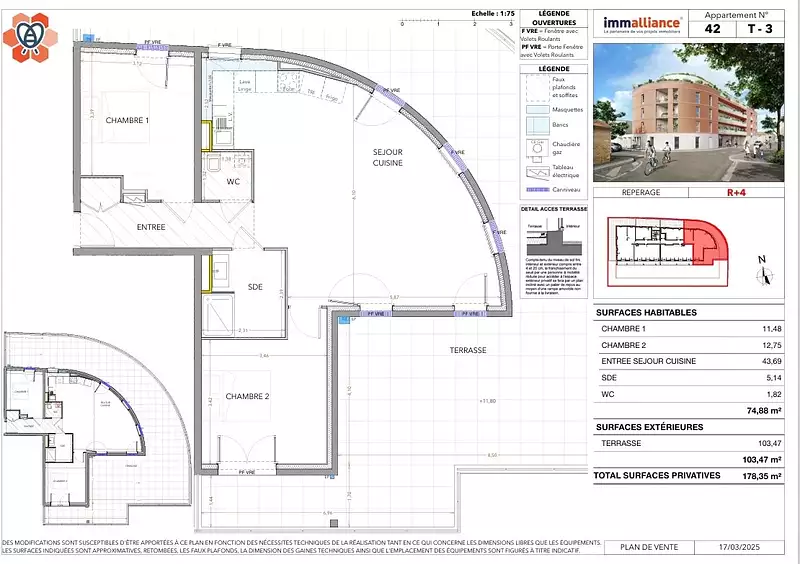The width and height of the screenshot is (800, 564).
Task: Select the CHAMBRE 1 room label
Action: [127, 120]
